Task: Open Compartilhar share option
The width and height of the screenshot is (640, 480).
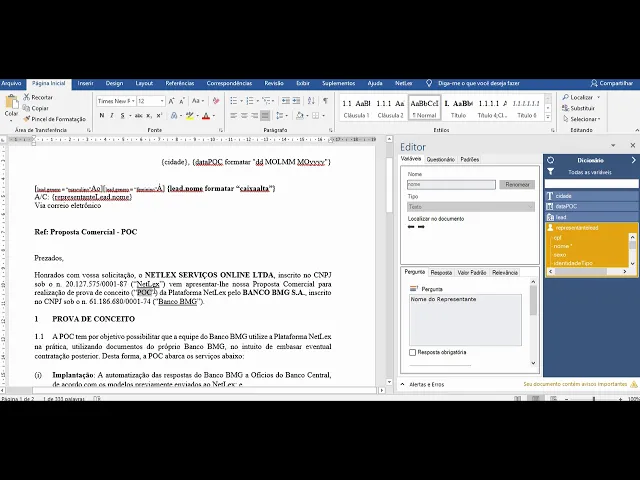Action: tap(611, 83)
